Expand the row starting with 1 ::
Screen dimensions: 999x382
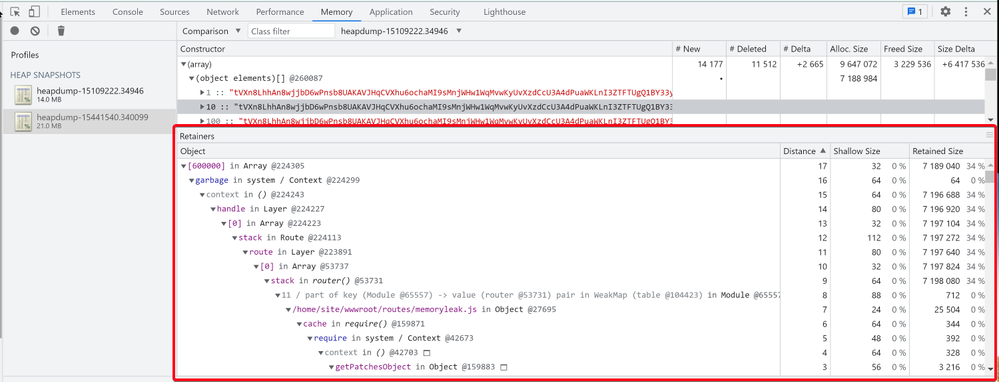[x=203, y=92]
